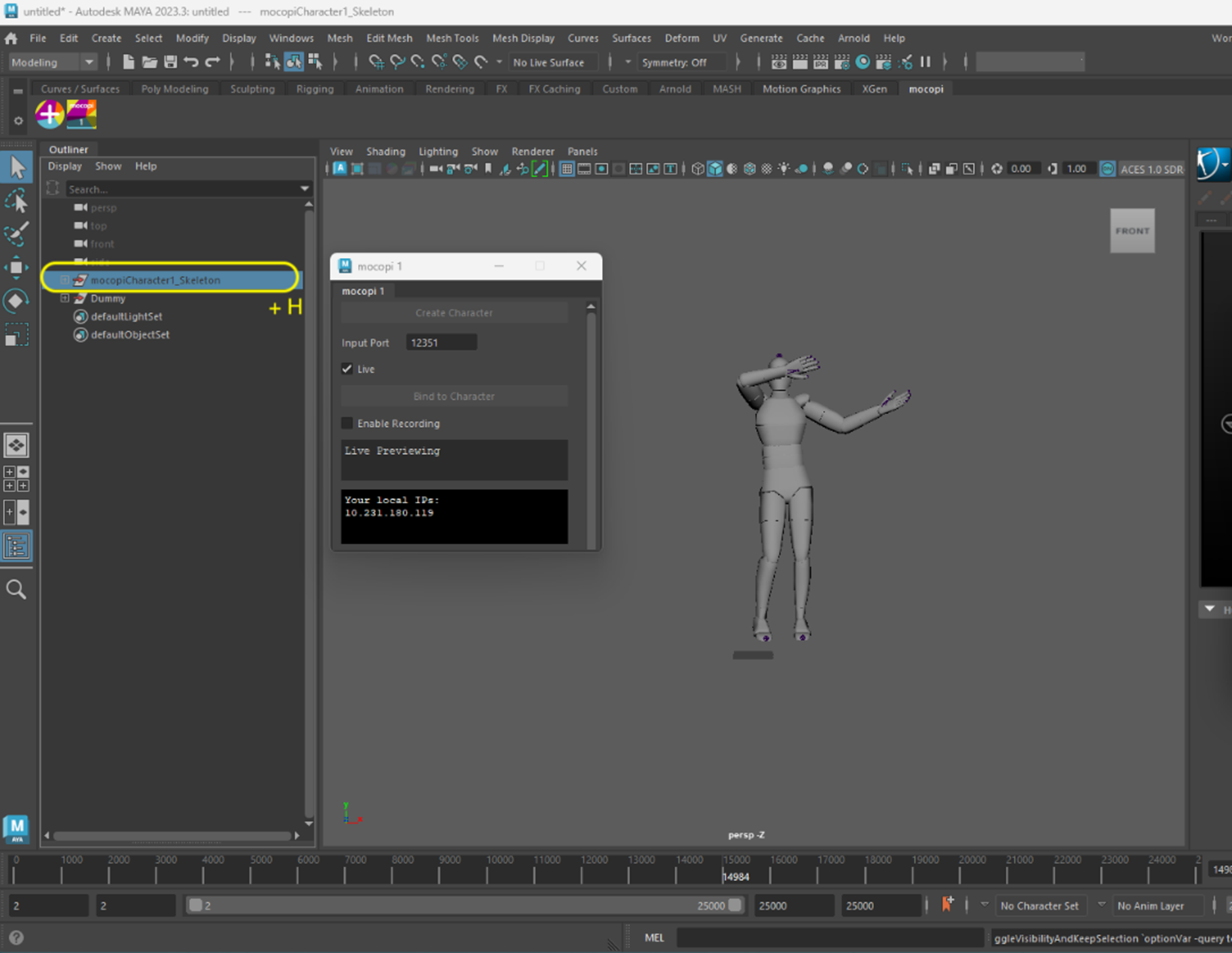Activate the Paint Selection tool

(16, 233)
